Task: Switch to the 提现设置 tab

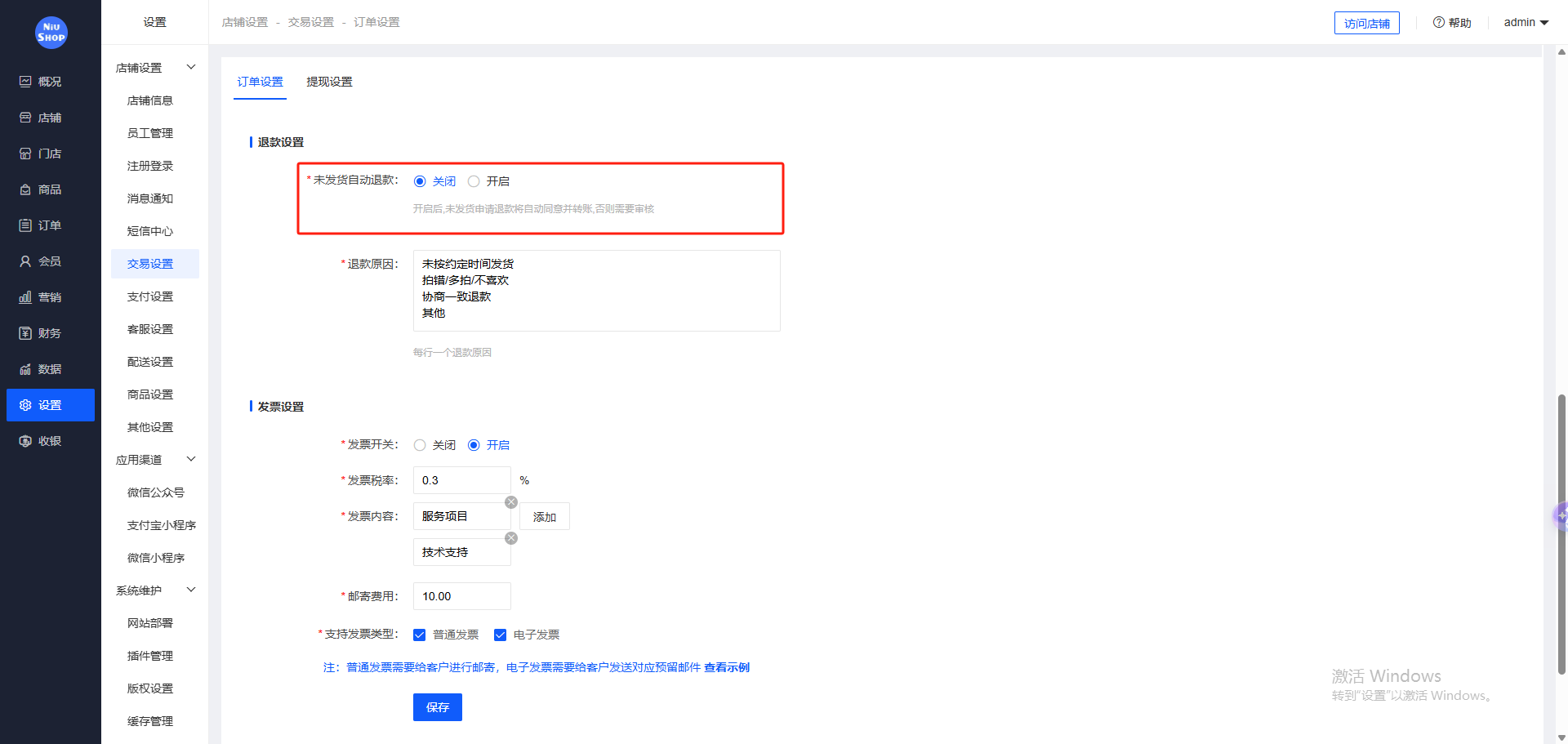Action: pyautogui.click(x=329, y=82)
